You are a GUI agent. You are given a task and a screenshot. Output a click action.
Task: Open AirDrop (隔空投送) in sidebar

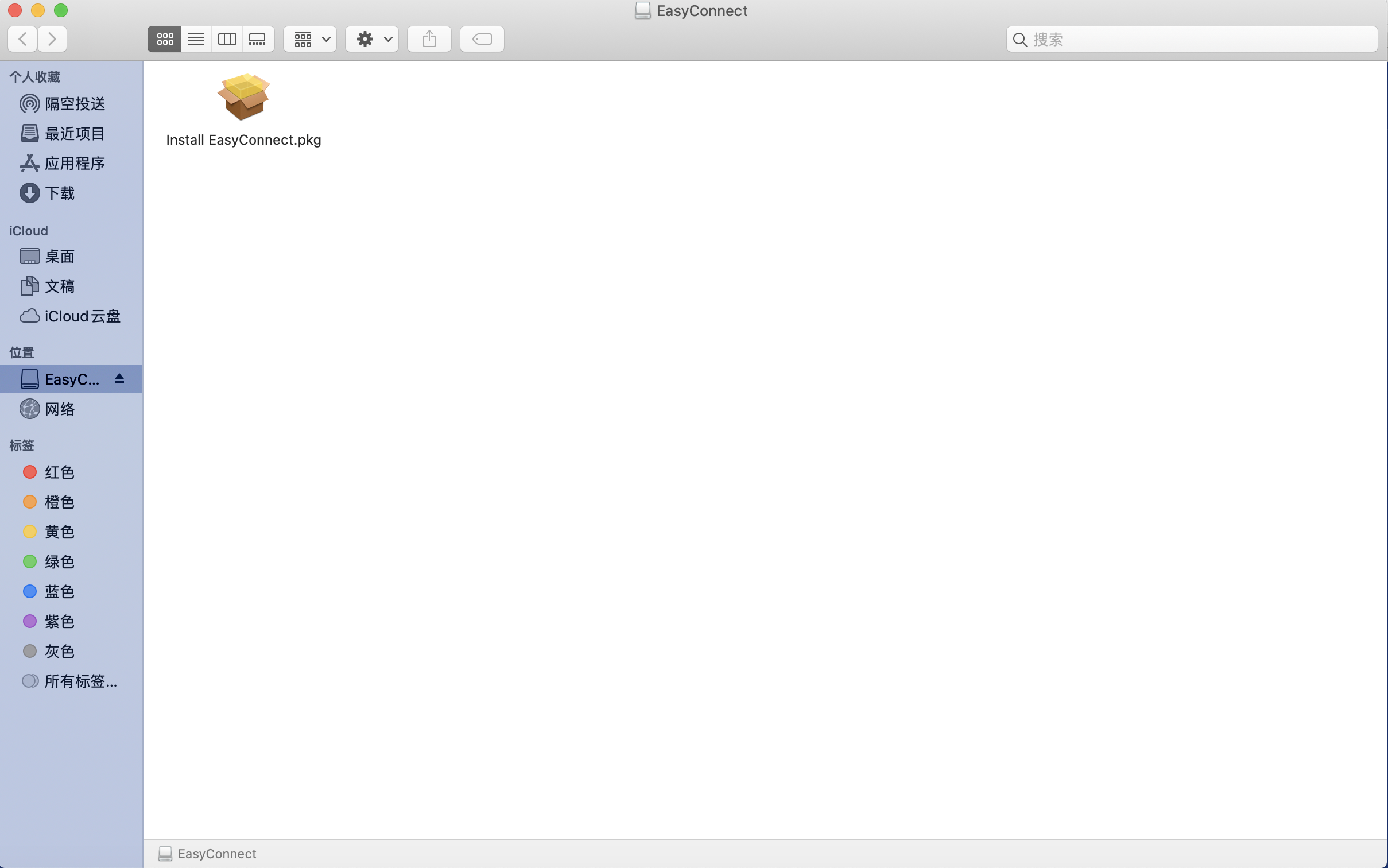pyautogui.click(x=75, y=104)
